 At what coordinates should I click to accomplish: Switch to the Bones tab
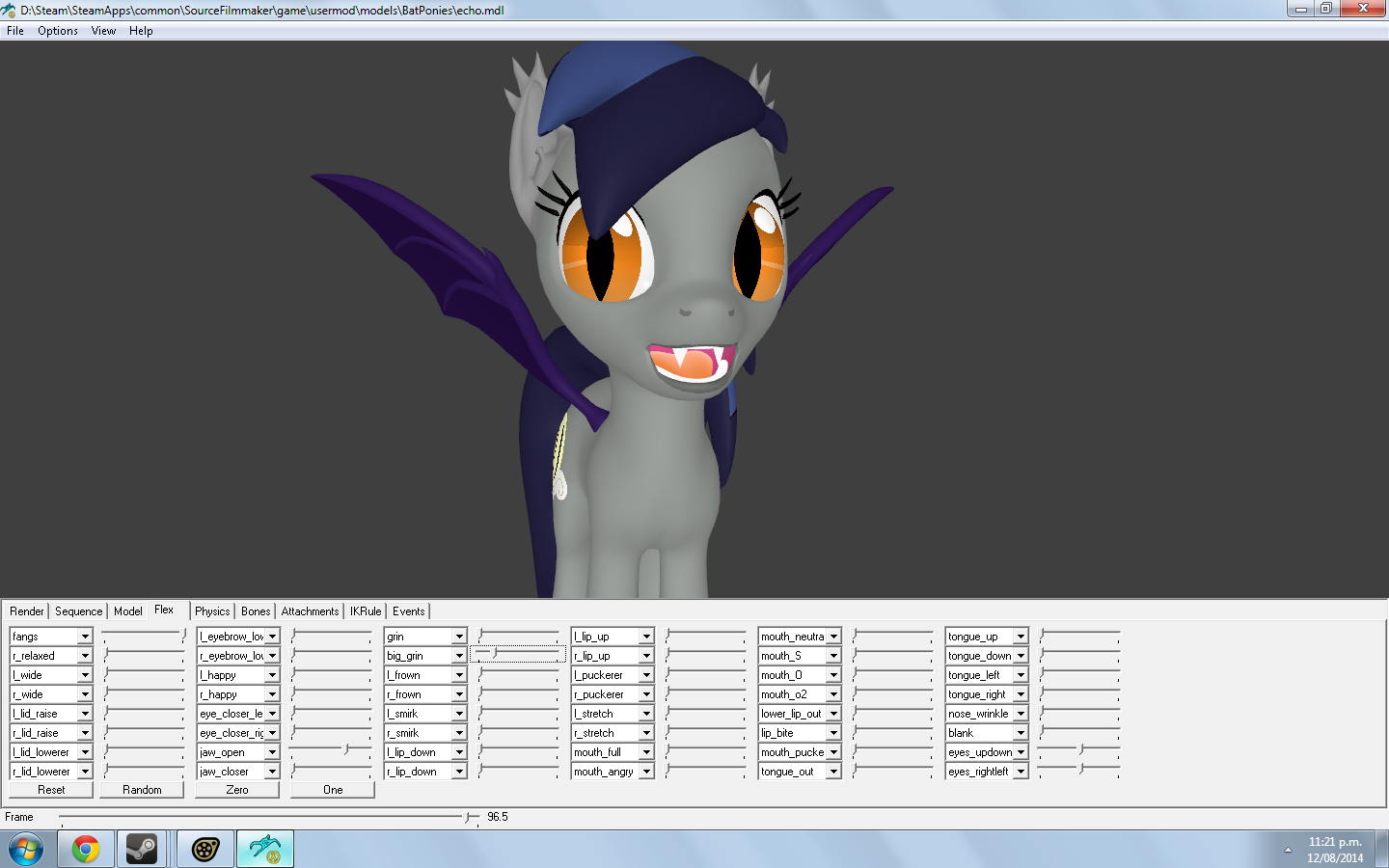[x=256, y=611]
